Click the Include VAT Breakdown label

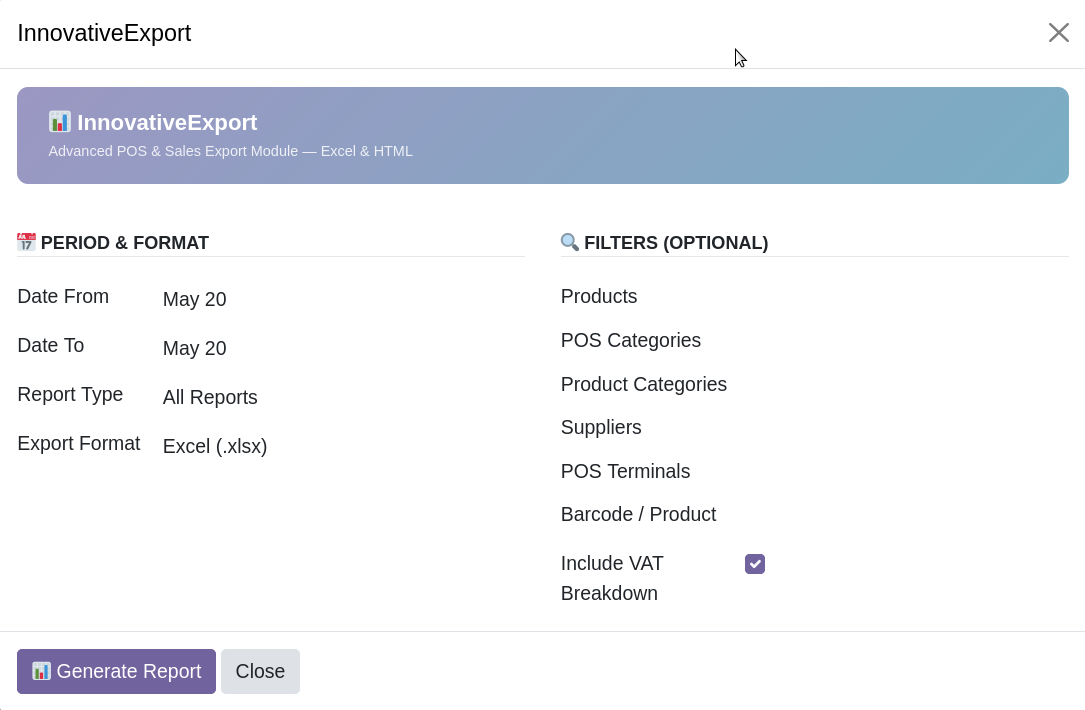pyautogui.click(x=612, y=579)
